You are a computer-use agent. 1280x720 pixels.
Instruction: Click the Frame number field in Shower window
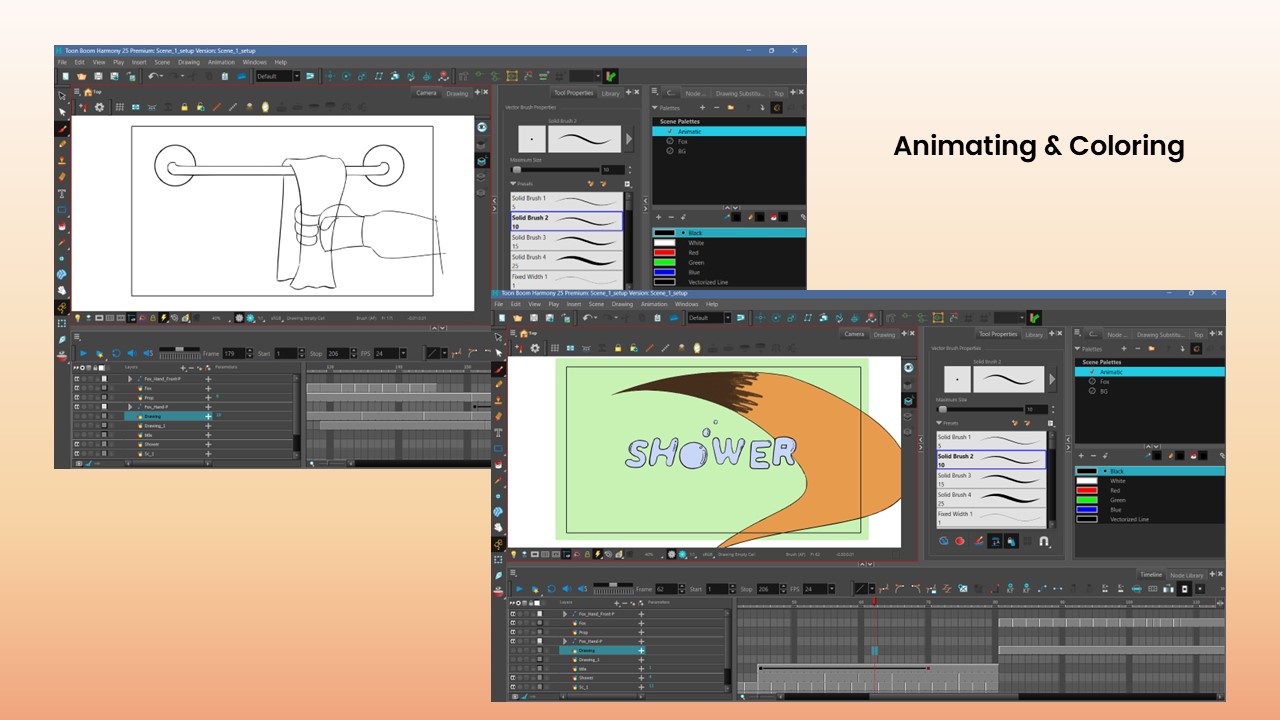tap(667, 589)
